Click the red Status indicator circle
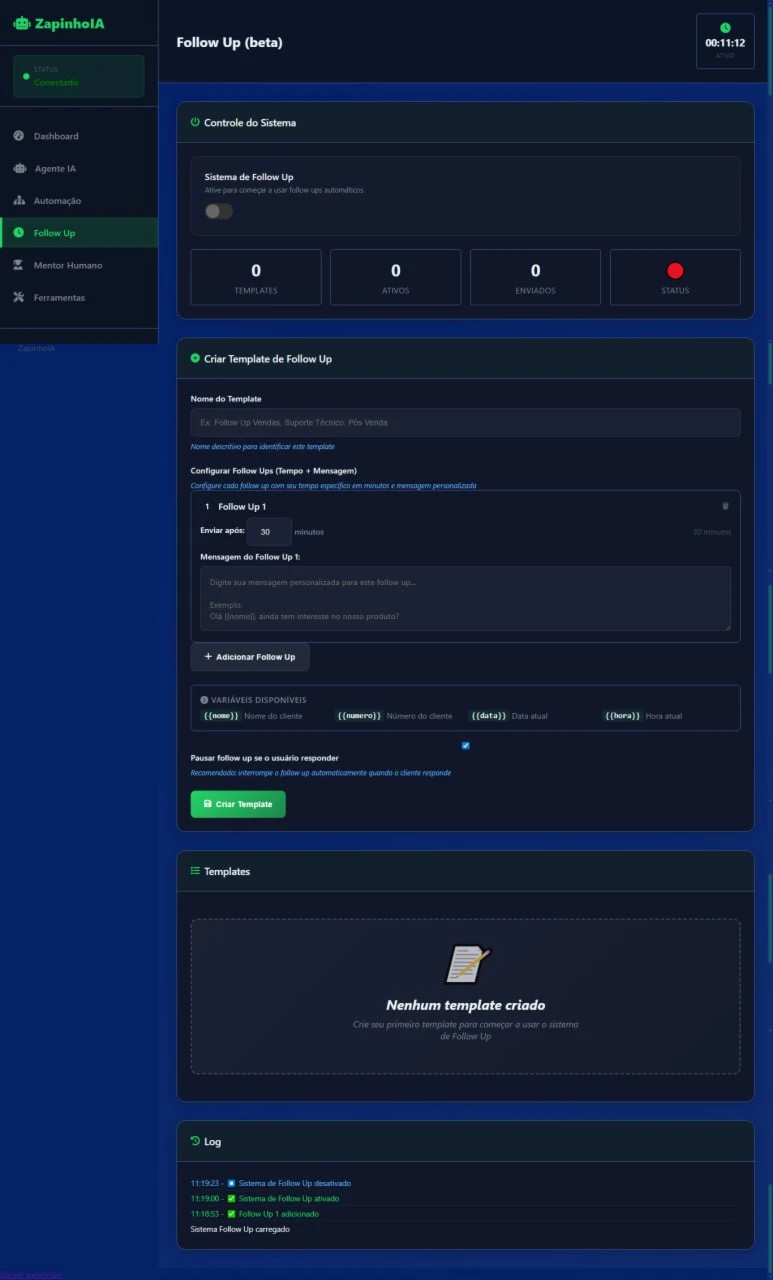Viewport: 773px width, 1280px height. [675, 270]
